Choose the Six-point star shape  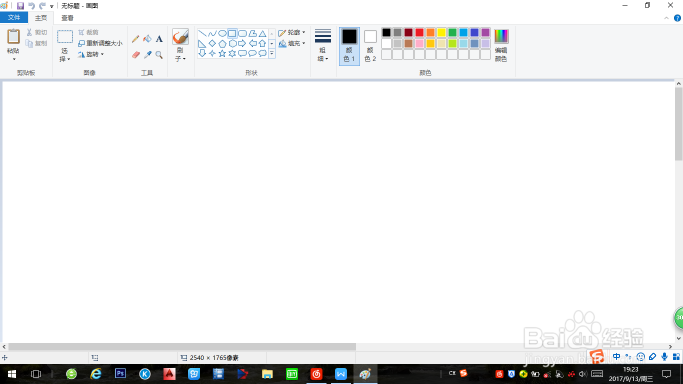click(232, 53)
